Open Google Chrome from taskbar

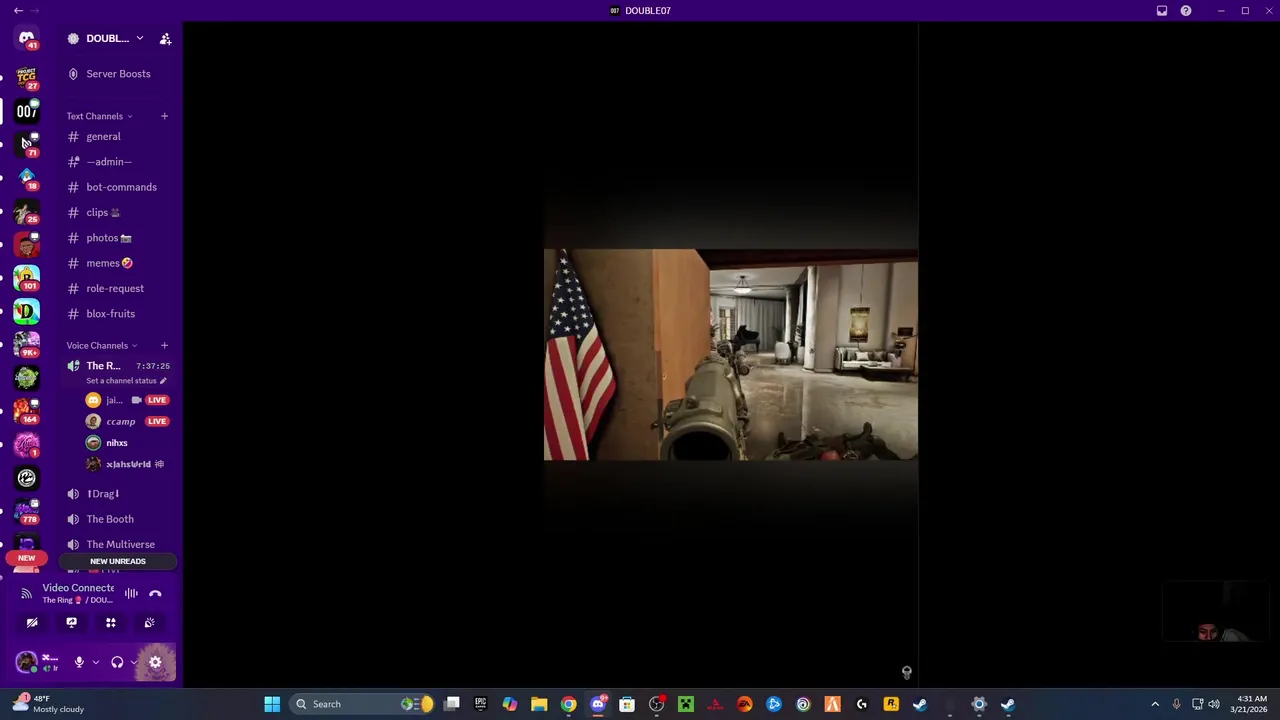tap(568, 704)
